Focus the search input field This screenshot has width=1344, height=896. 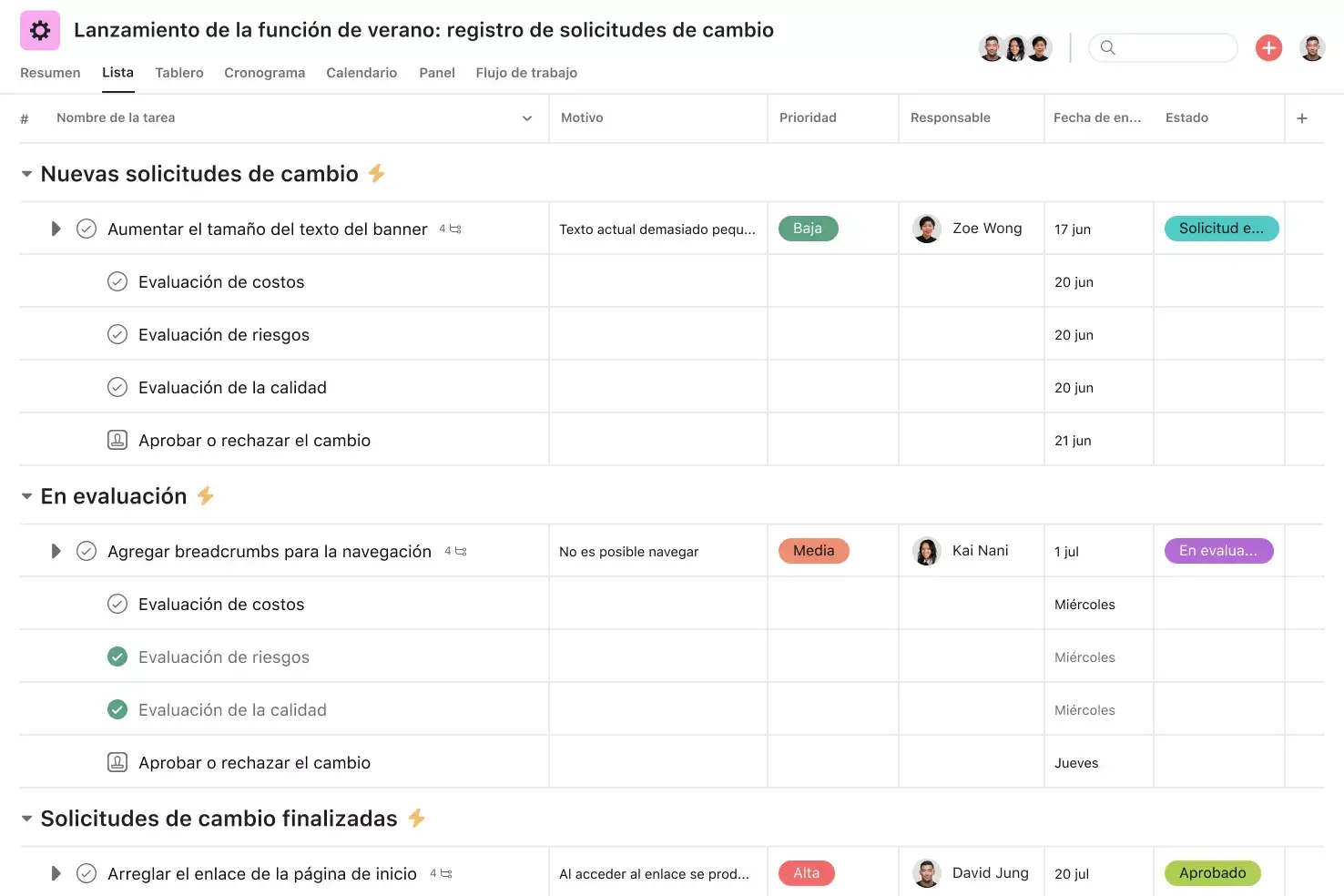click(1164, 47)
